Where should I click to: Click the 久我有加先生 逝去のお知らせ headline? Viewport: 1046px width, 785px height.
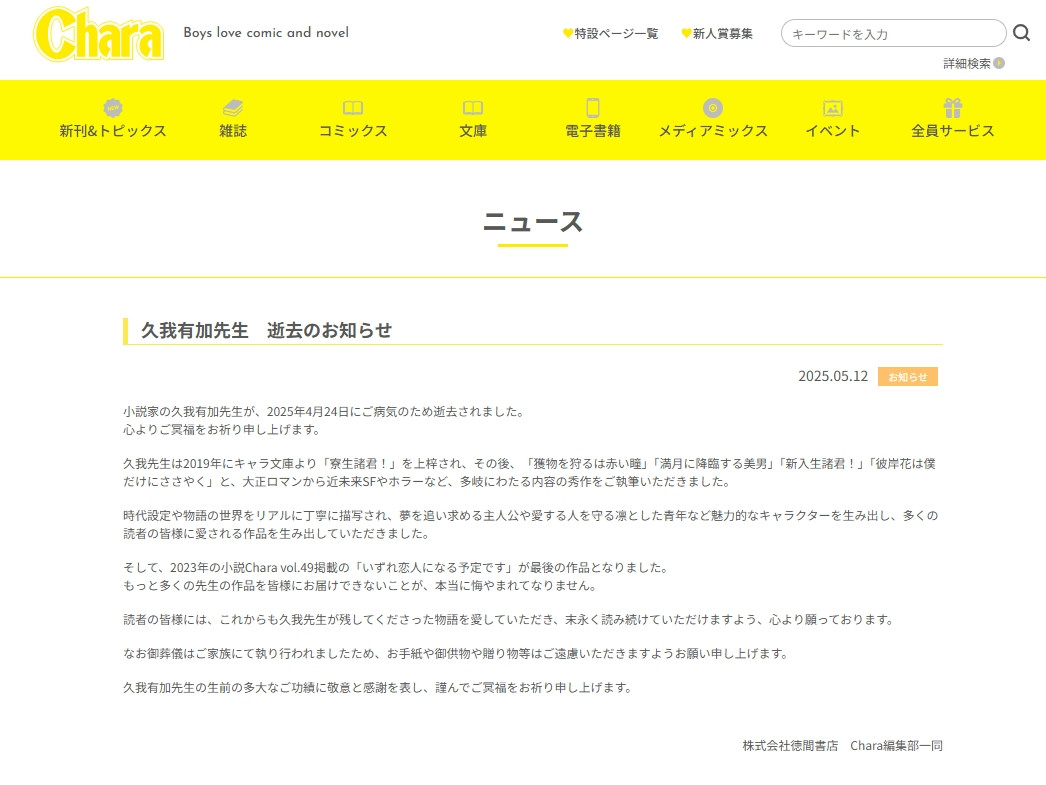point(267,331)
